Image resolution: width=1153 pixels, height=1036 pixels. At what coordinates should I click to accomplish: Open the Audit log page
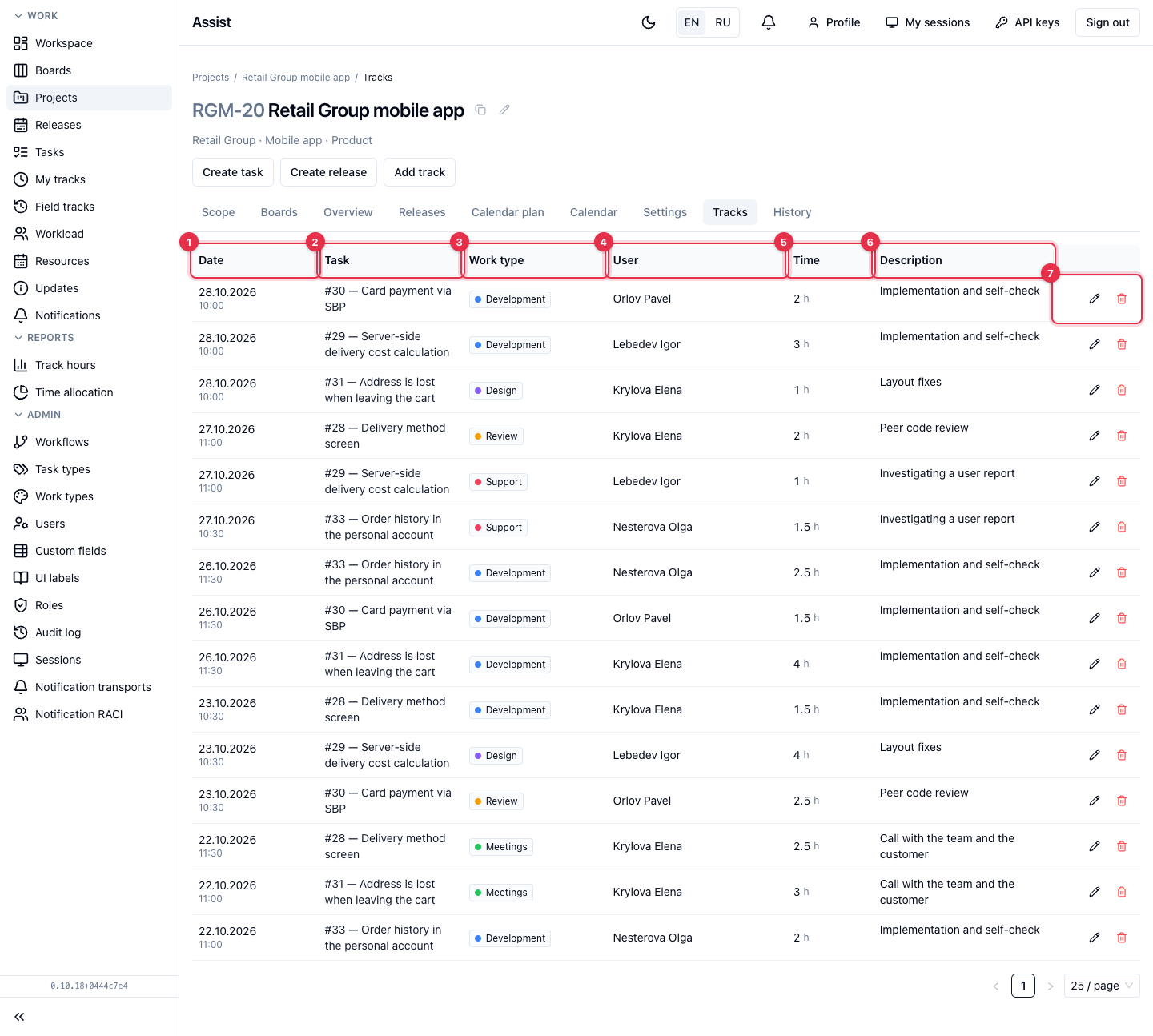point(89,632)
